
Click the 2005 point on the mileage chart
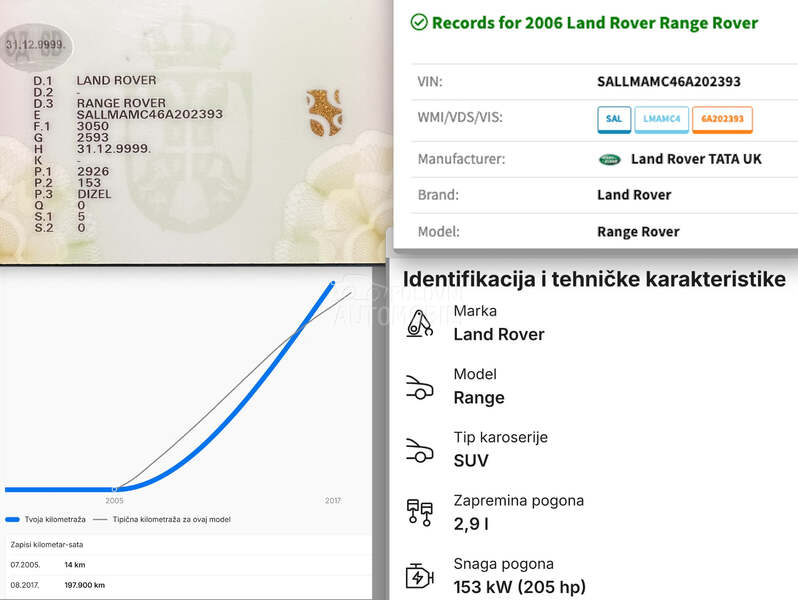(114, 489)
